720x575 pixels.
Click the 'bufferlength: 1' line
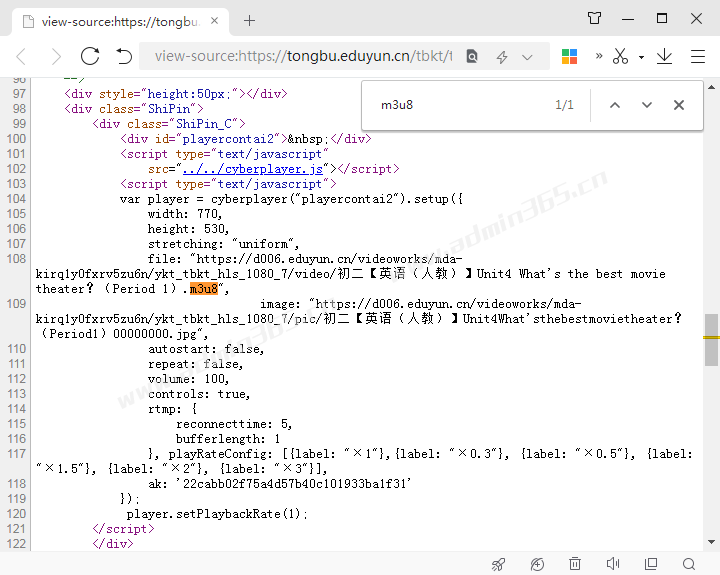228,439
